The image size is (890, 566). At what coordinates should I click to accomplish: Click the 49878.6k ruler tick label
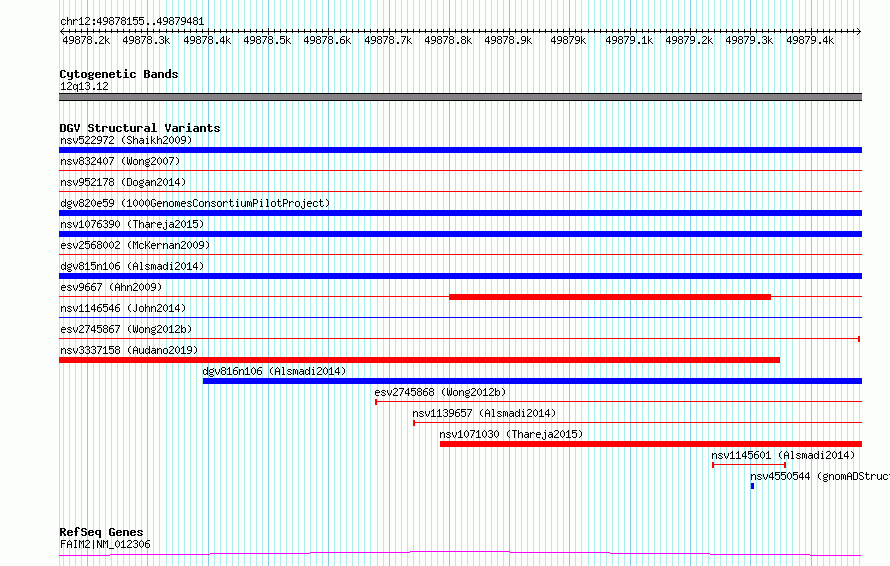pyautogui.click(x=327, y=40)
